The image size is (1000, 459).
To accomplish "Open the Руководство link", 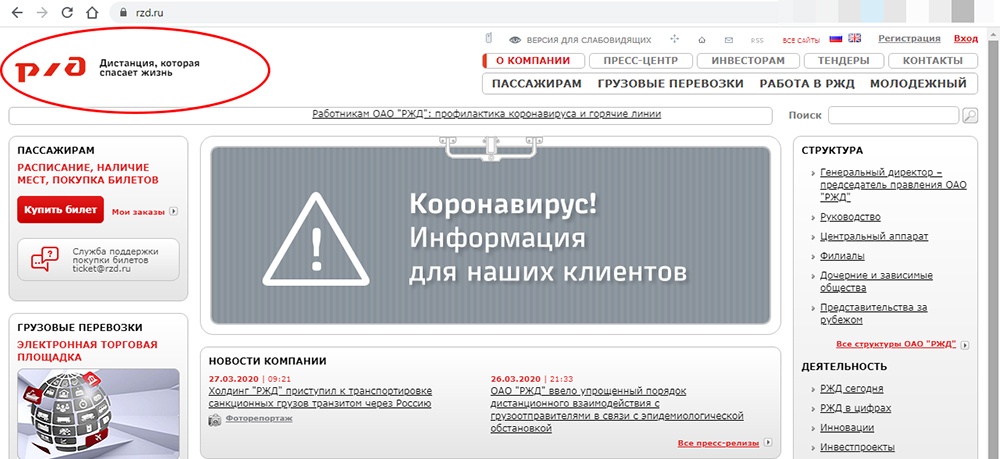I will point(850,217).
